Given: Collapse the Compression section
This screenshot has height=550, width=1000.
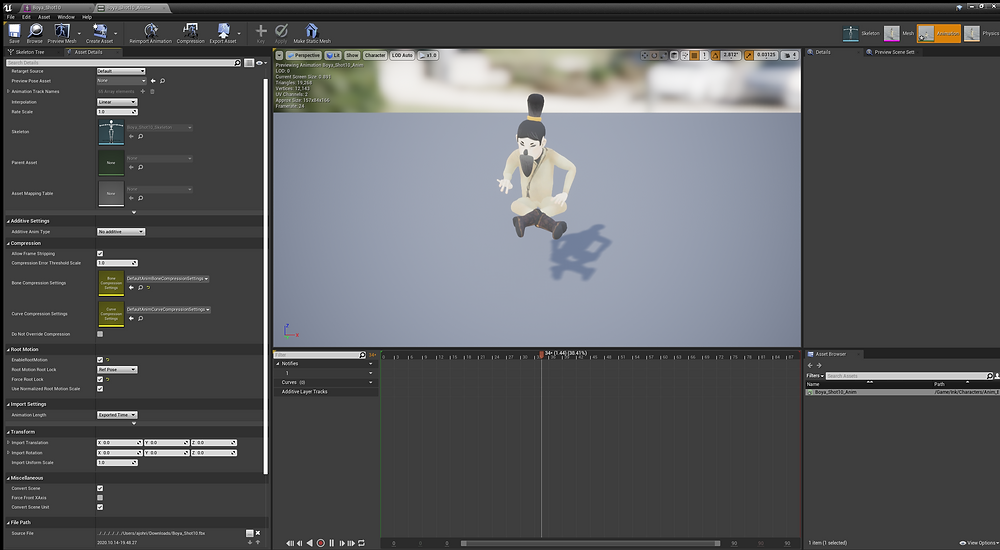Looking at the screenshot, I should [x=8, y=243].
